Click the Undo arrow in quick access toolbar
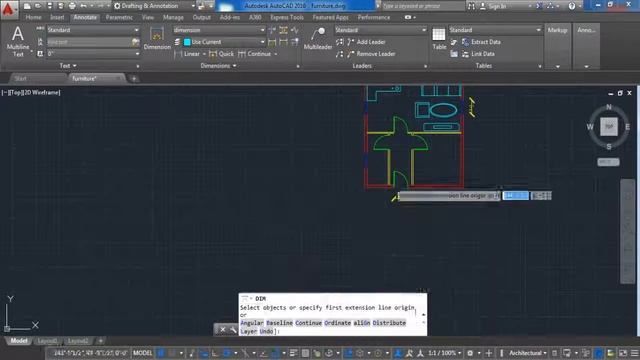The width and height of the screenshot is (640, 360). point(84,6)
